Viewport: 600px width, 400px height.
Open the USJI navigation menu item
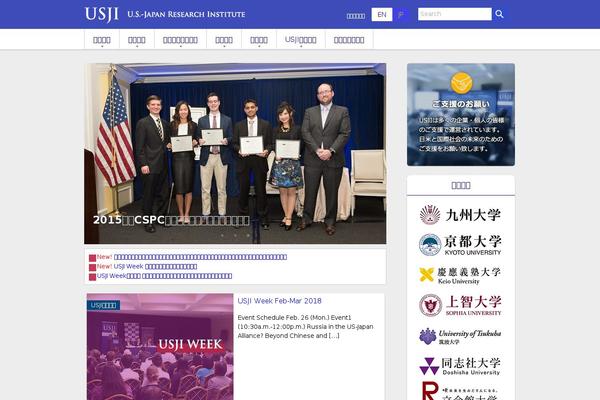point(301,40)
